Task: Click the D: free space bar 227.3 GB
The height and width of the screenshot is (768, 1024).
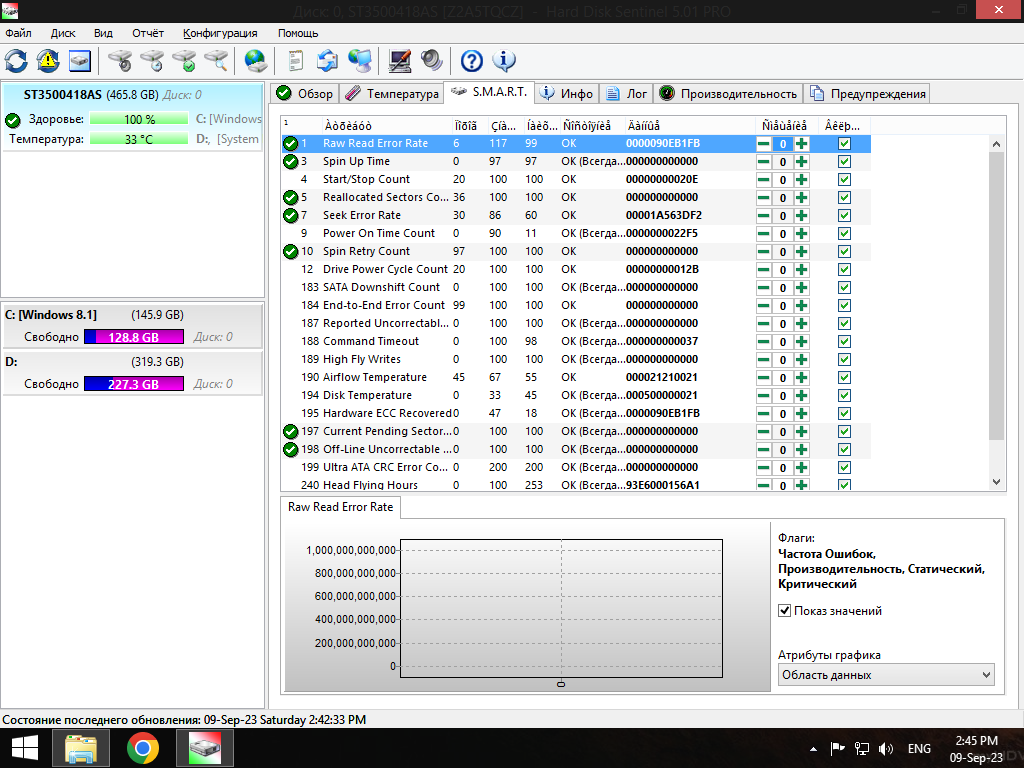Action: [x=133, y=384]
